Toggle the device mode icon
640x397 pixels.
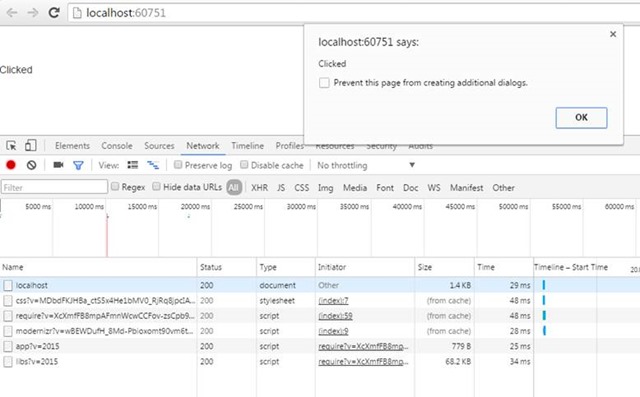click(31, 145)
